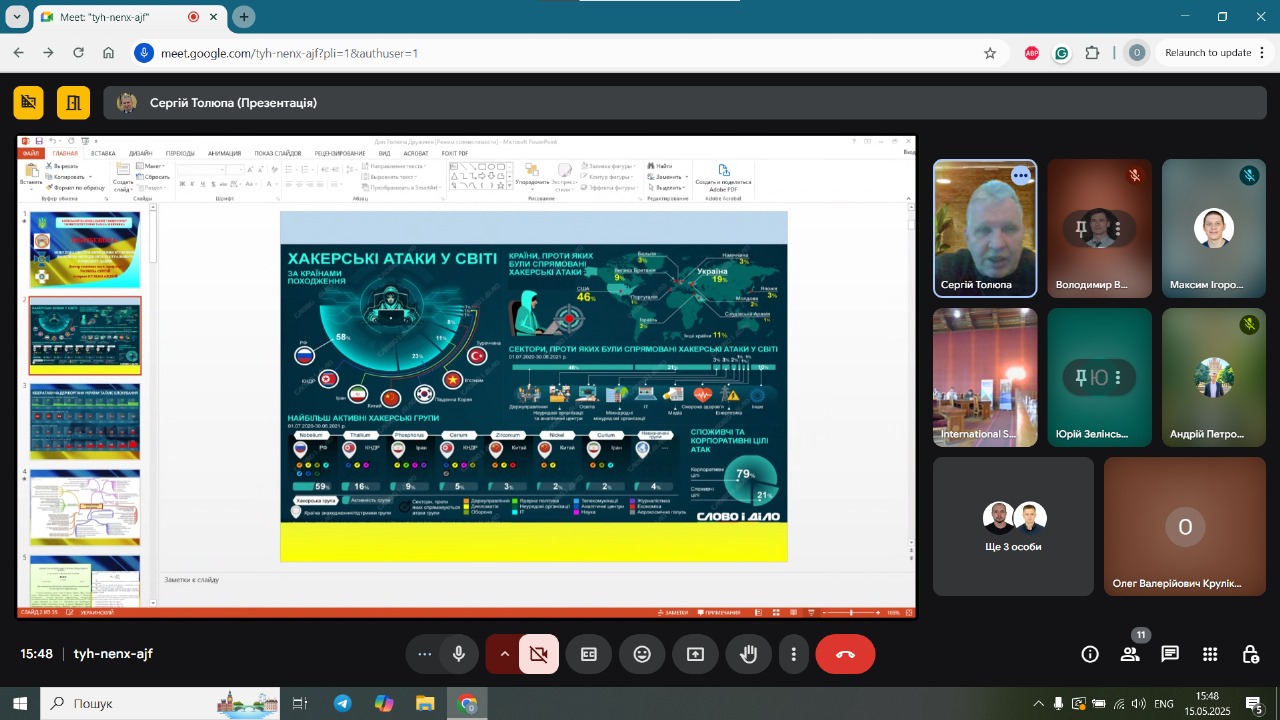Turn on the camera

(x=539, y=654)
